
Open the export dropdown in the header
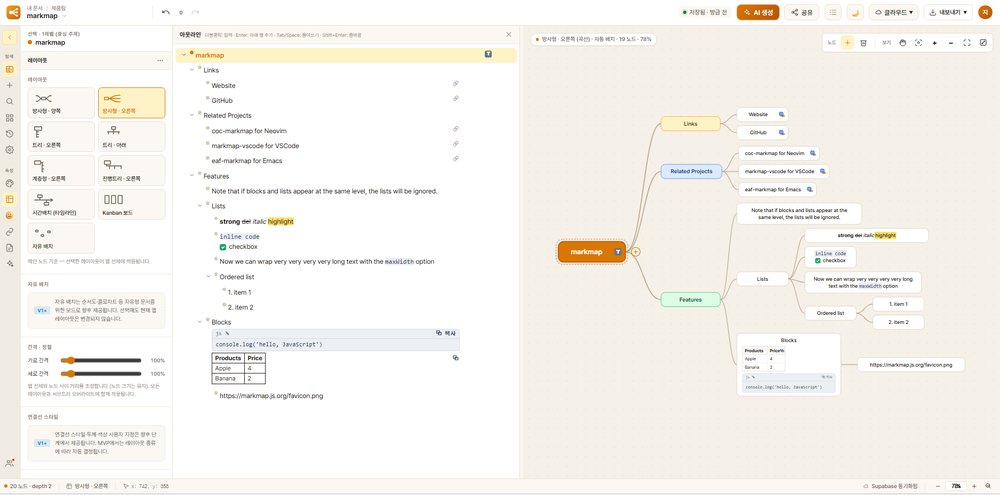coord(948,12)
